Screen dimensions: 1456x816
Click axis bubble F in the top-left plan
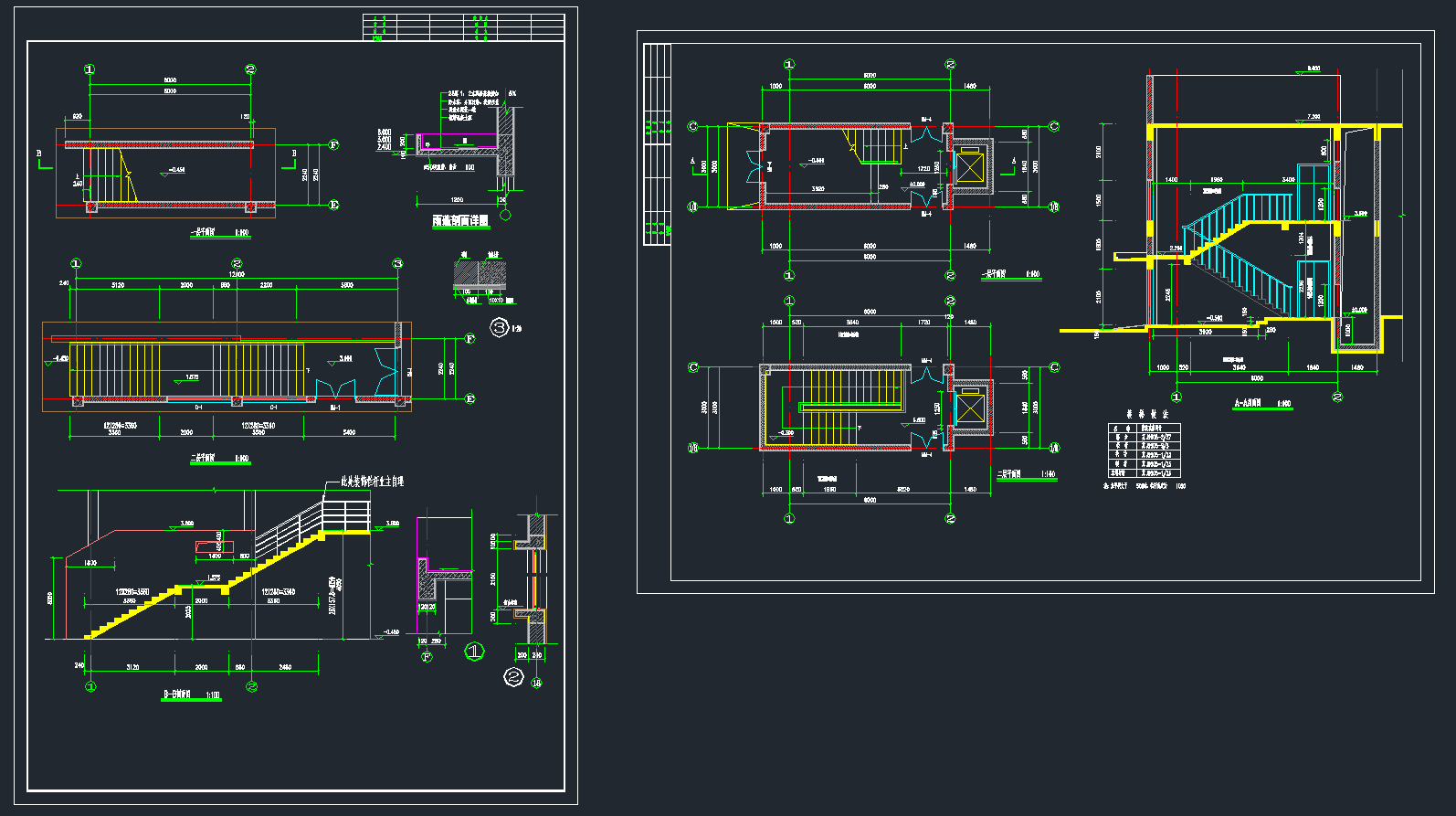(333, 144)
